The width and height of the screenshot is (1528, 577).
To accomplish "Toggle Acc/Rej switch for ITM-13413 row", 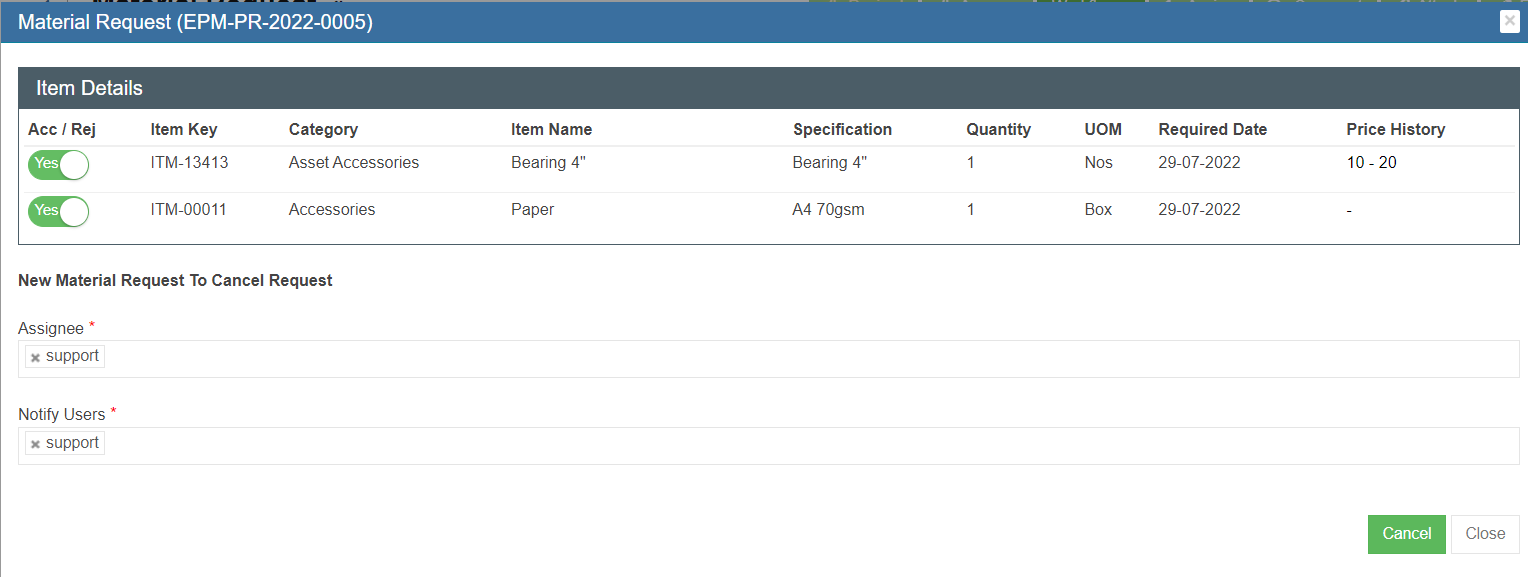I will point(58,164).
